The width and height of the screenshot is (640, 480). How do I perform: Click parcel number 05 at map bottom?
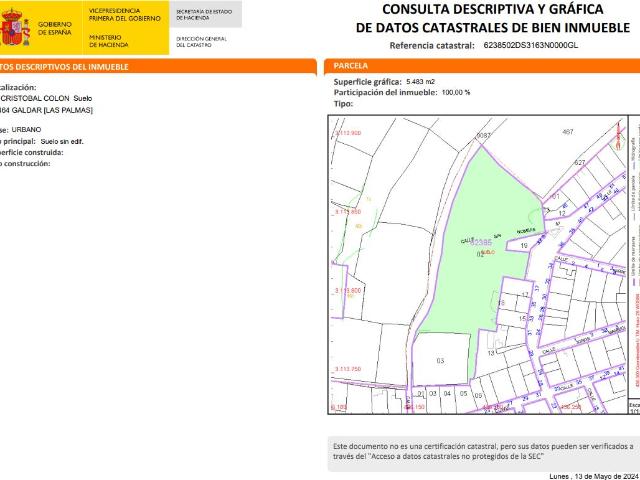point(463,393)
